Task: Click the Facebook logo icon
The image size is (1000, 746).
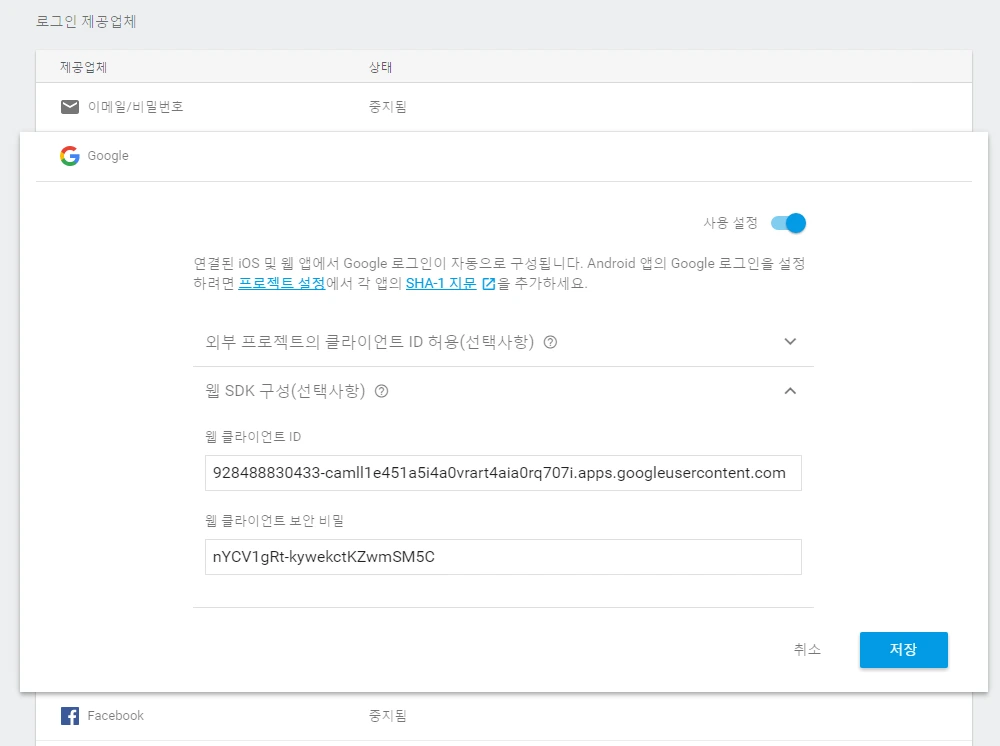Action: pyautogui.click(x=69, y=715)
